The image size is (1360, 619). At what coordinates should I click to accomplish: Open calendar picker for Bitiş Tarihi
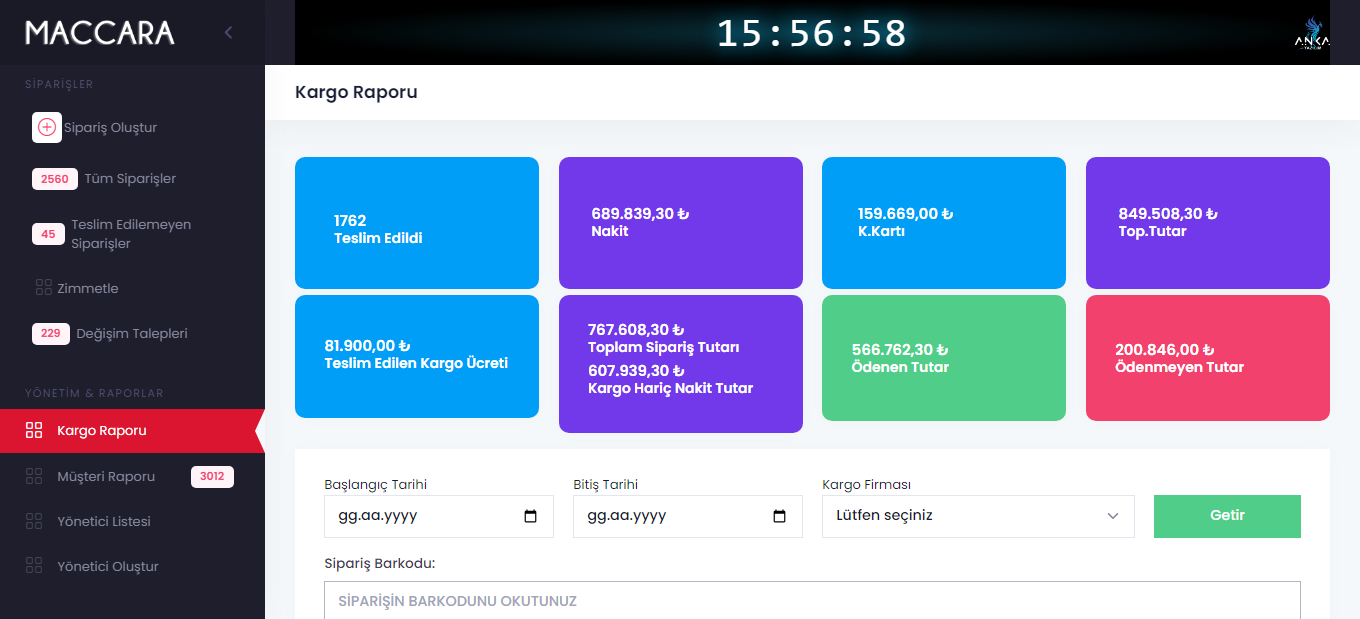point(779,517)
